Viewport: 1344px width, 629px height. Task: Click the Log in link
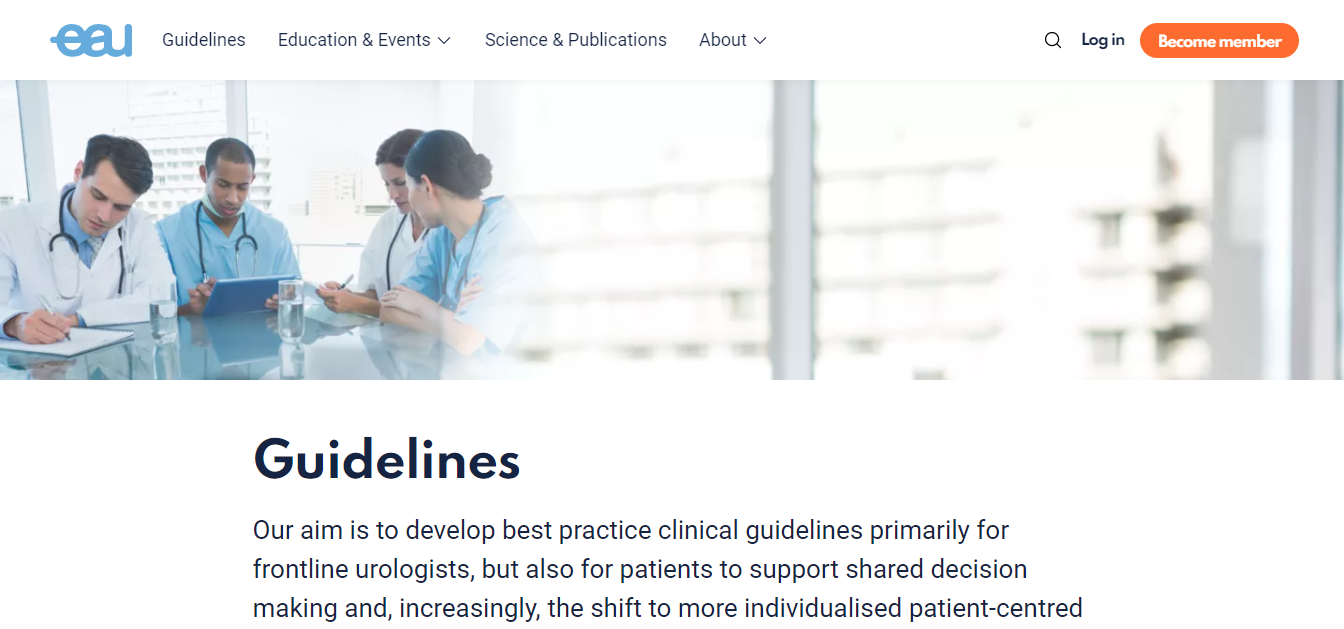tap(1102, 40)
